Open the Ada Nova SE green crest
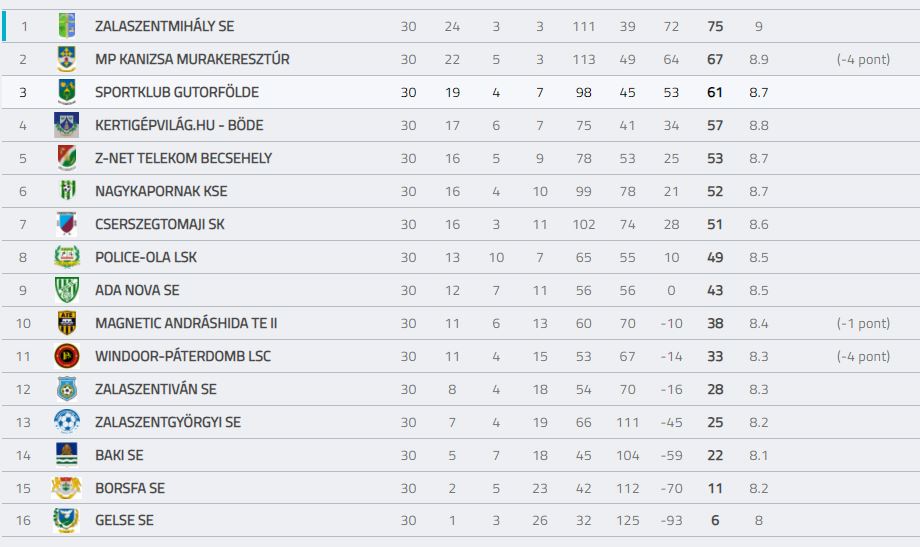The image size is (920, 547). 67,290
